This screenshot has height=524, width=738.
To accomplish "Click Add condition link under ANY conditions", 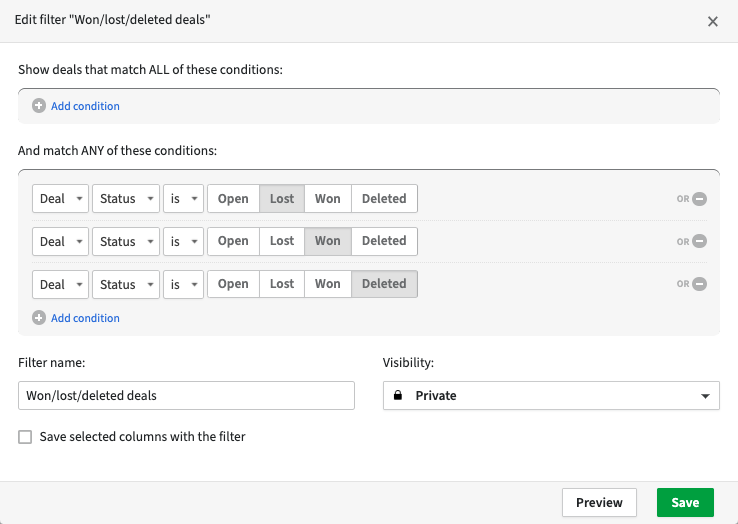I will coord(85,318).
